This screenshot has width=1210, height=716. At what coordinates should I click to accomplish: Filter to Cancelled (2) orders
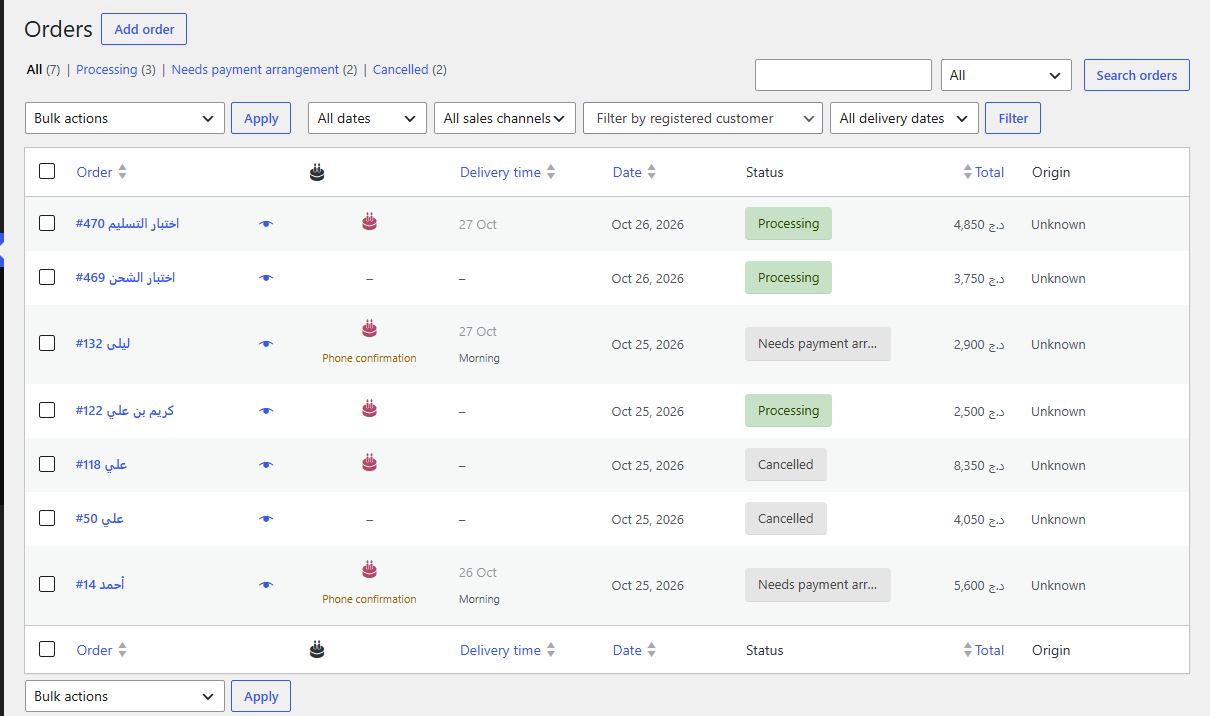click(x=410, y=70)
